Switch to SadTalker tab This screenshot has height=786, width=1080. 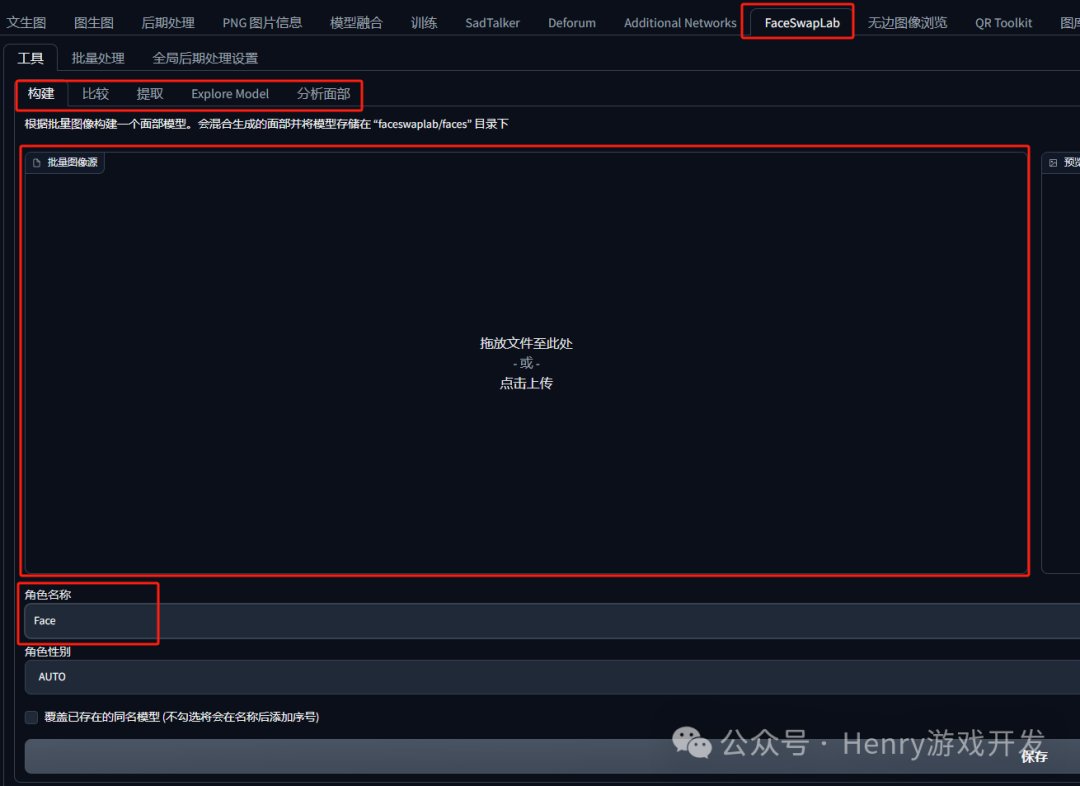tap(492, 23)
